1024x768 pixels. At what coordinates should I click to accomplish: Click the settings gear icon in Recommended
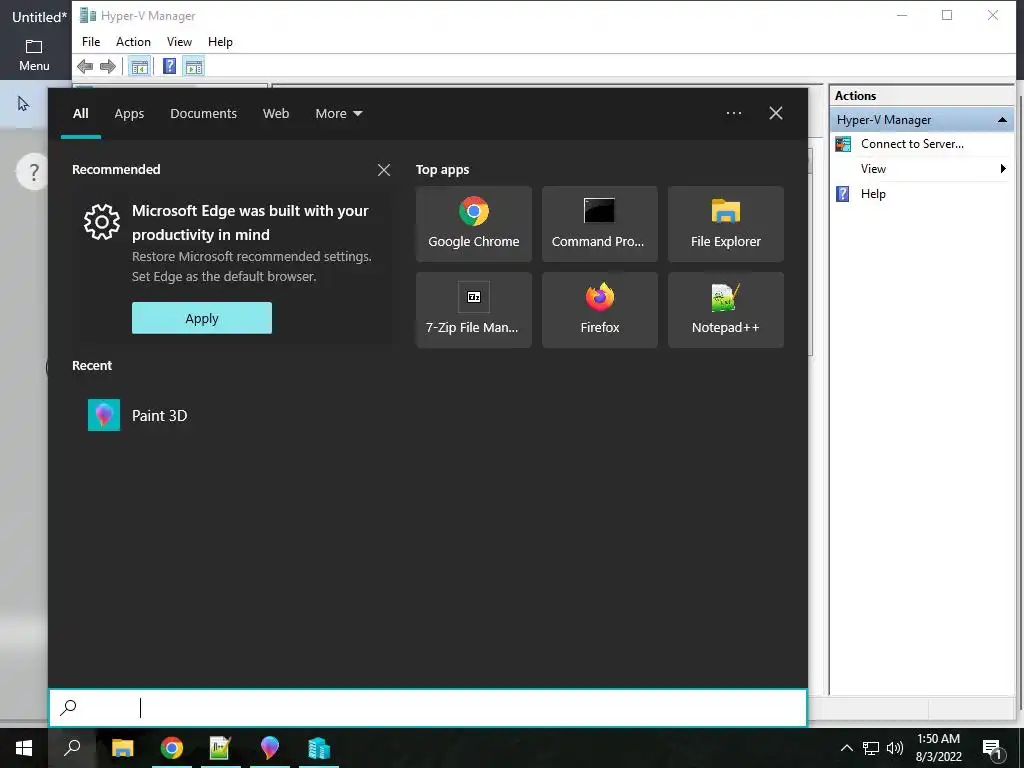pyautogui.click(x=102, y=222)
